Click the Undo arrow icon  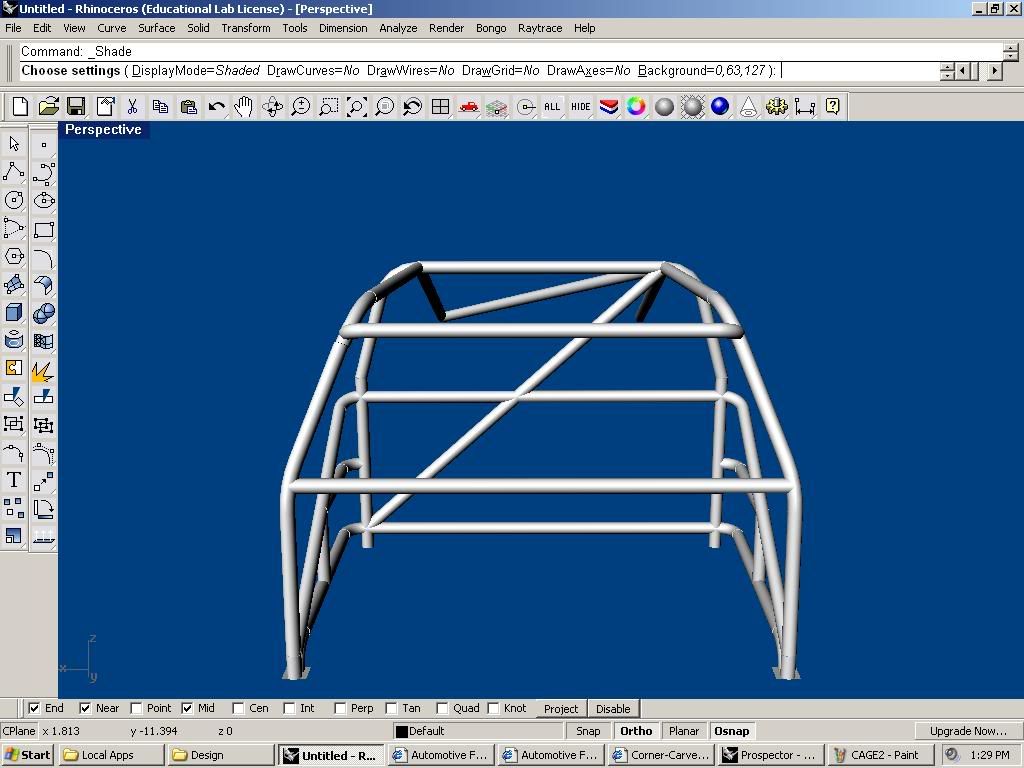(x=216, y=107)
